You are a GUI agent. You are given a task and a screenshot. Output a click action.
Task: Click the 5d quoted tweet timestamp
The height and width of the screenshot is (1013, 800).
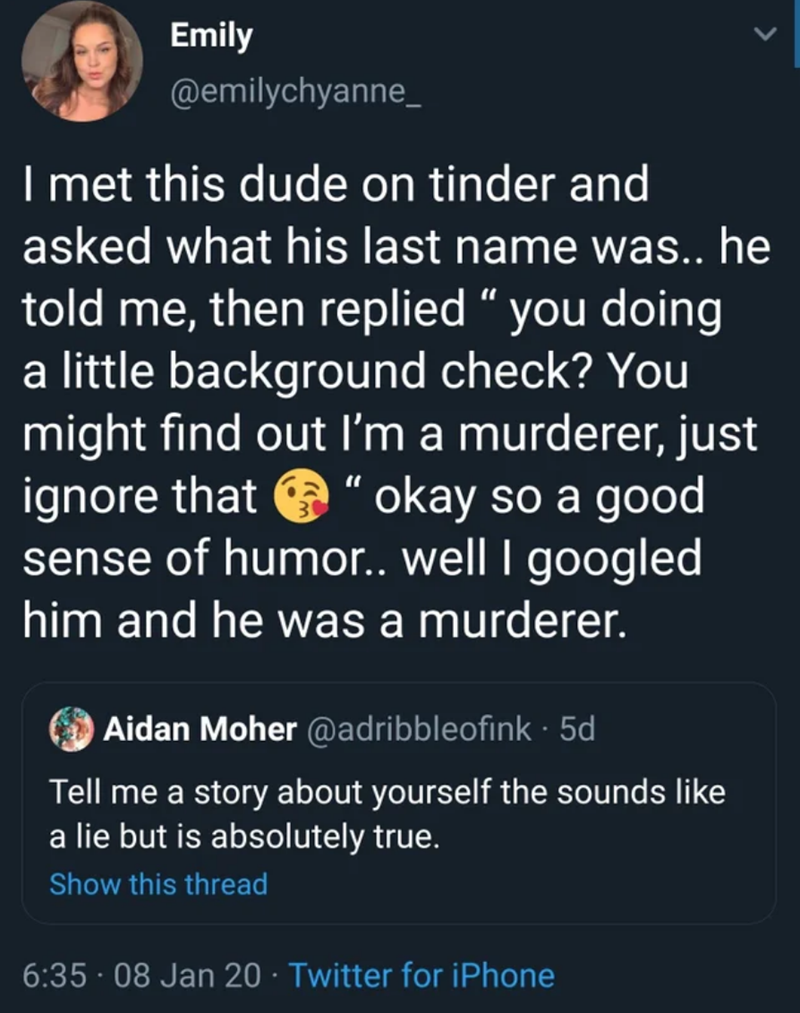click(x=578, y=730)
